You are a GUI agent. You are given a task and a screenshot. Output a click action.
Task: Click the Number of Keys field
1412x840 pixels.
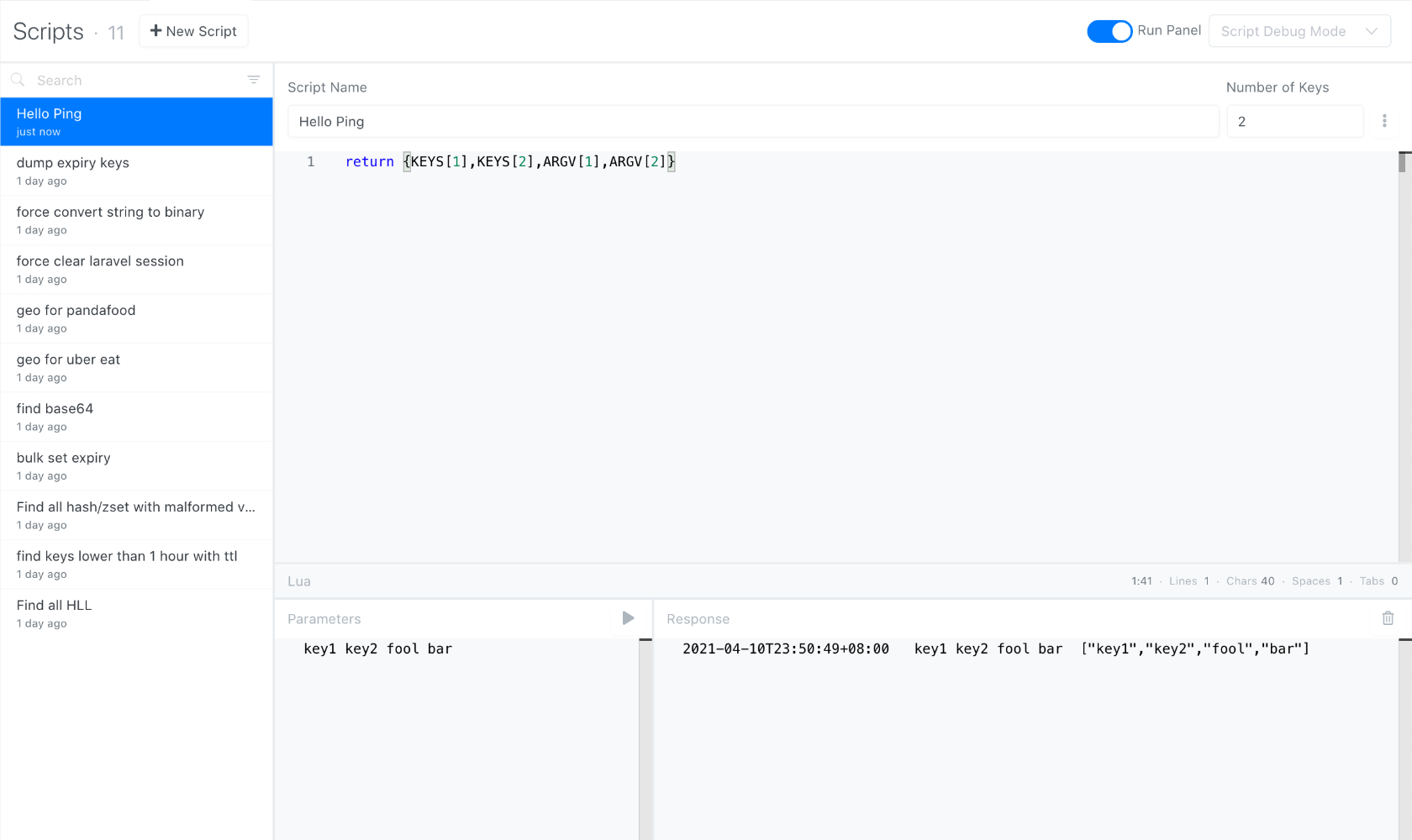(x=1293, y=122)
